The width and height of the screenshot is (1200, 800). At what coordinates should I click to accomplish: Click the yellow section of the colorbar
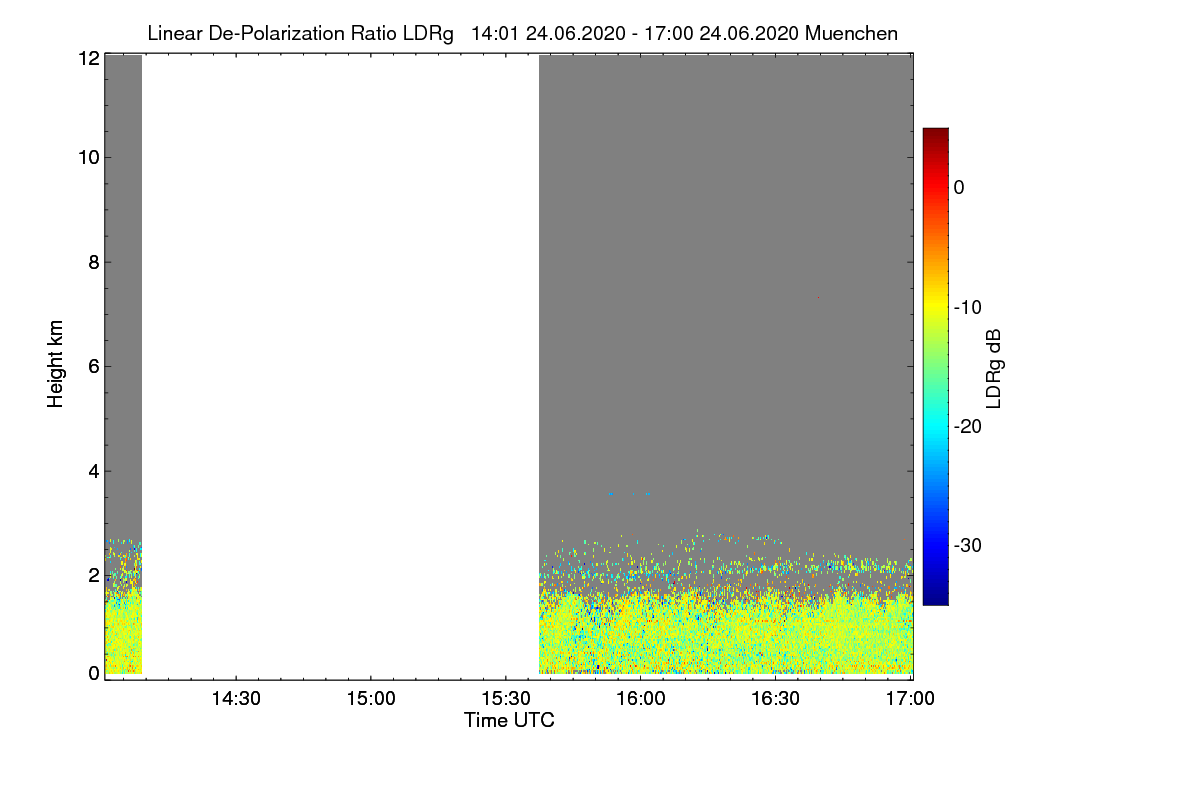tap(935, 305)
